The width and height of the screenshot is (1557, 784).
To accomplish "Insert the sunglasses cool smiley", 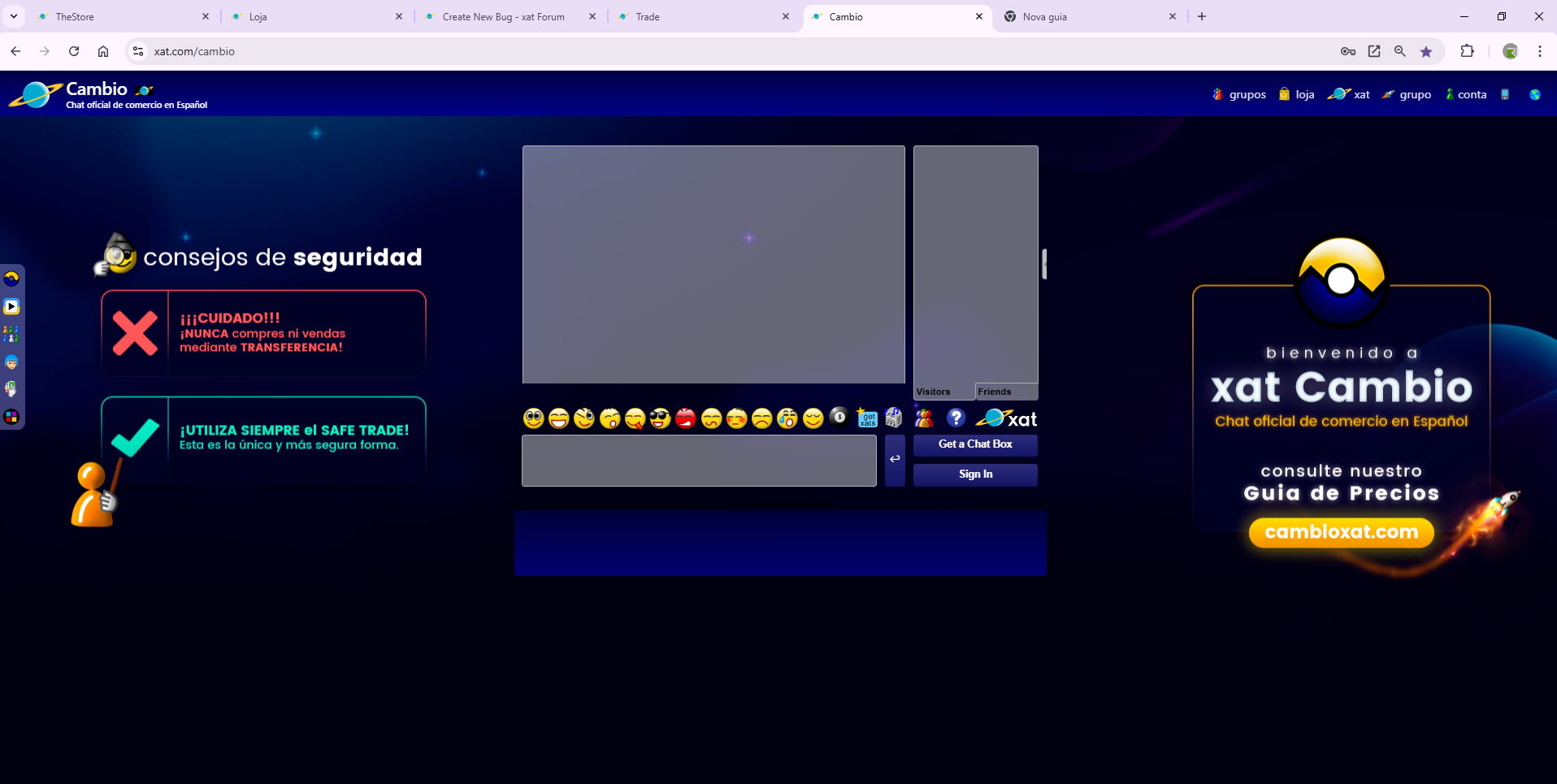I will [660, 418].
